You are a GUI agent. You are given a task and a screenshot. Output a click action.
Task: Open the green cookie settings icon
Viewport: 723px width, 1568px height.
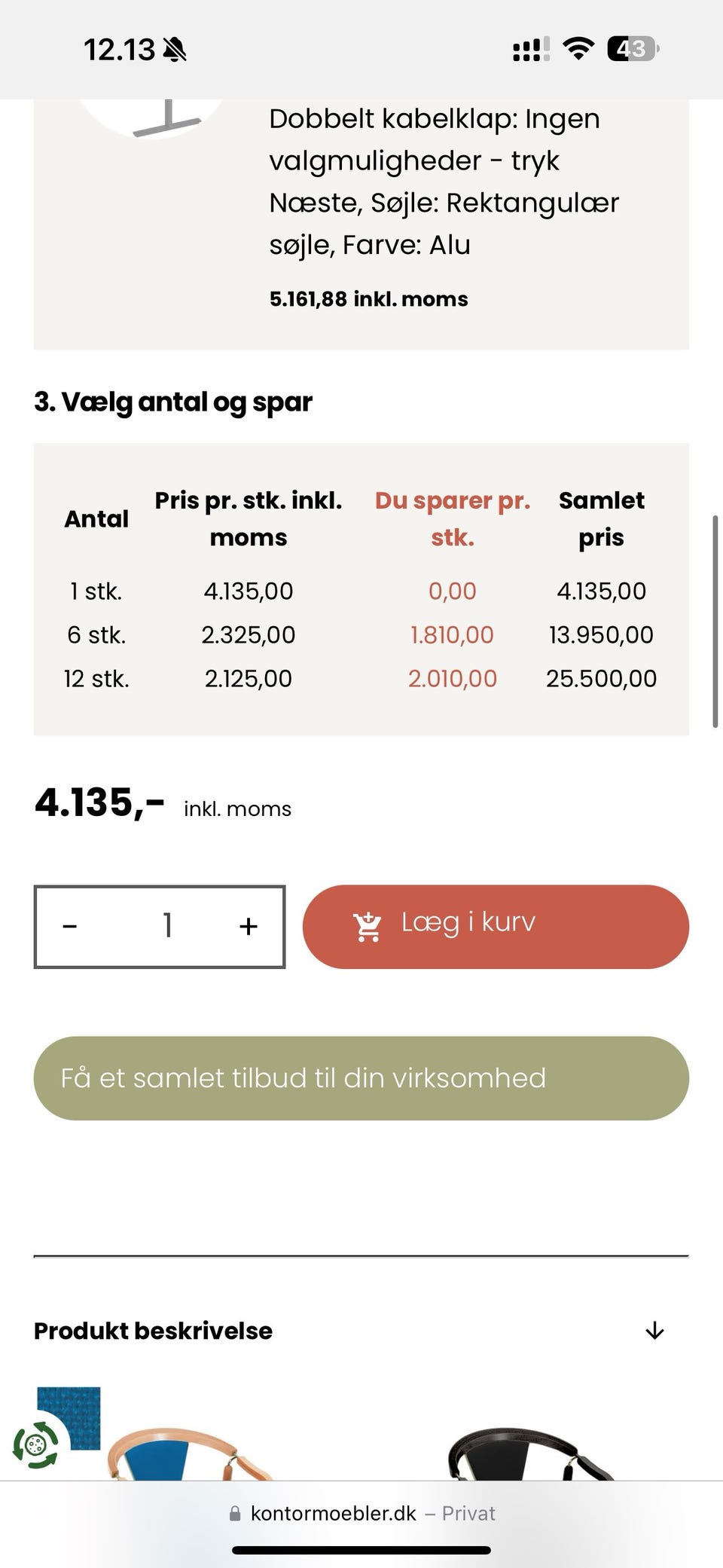click(35, 1444)
